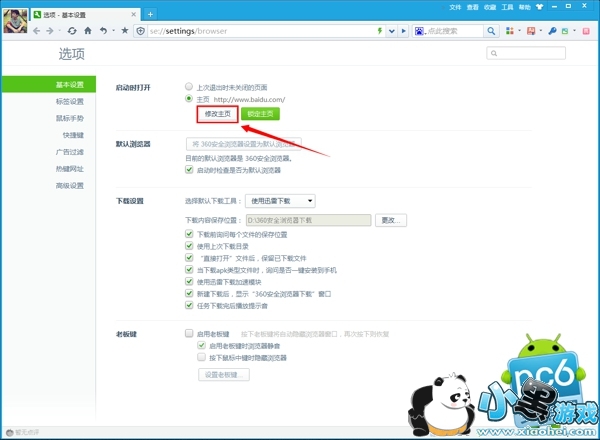600x440 pixels.
Task: Open the home page icon
Action: click(88, 31)
